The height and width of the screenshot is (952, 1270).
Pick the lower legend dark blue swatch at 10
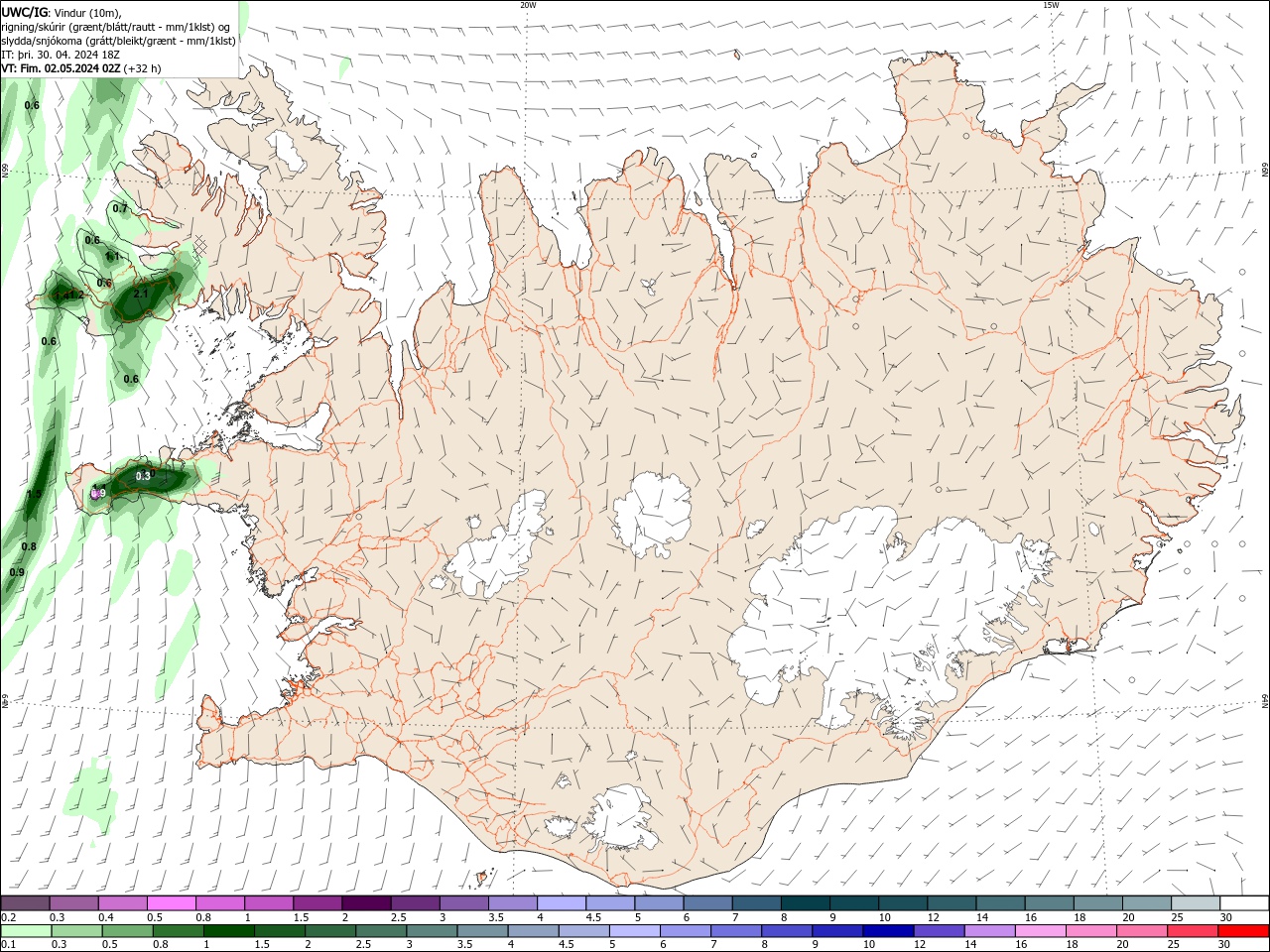(x=887, y=931)
